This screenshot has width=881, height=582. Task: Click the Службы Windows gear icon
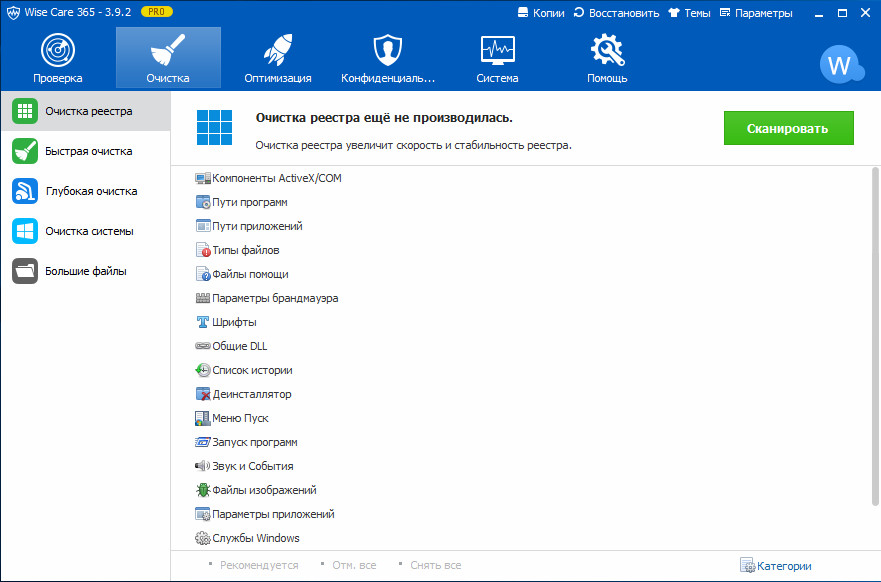(202, 538)
